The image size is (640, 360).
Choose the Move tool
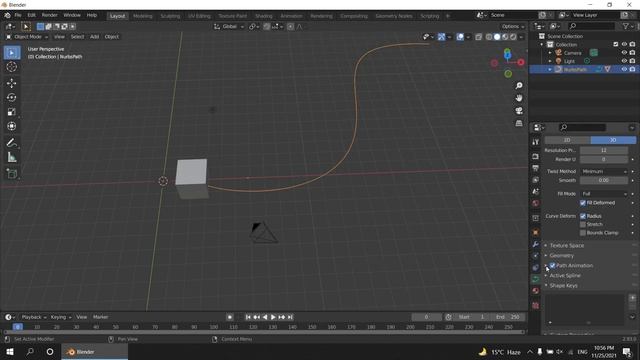12,83
